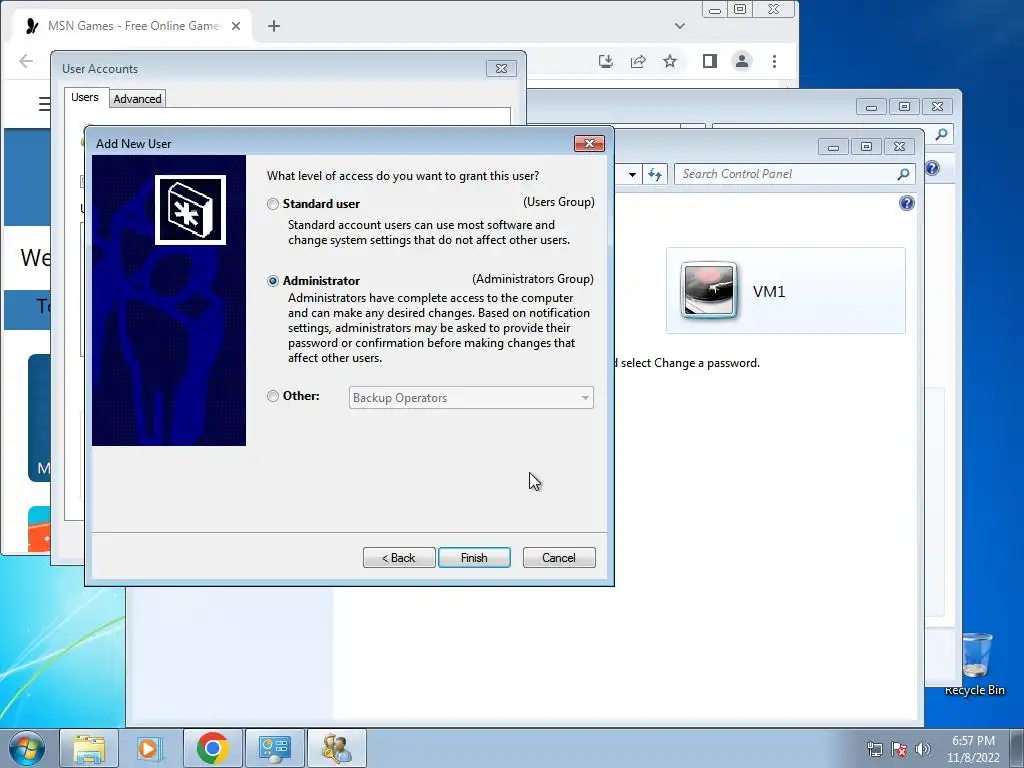The image size is (1024, 768).
Task: Click the MSN Games browser tab
Action: click(133, 26)
